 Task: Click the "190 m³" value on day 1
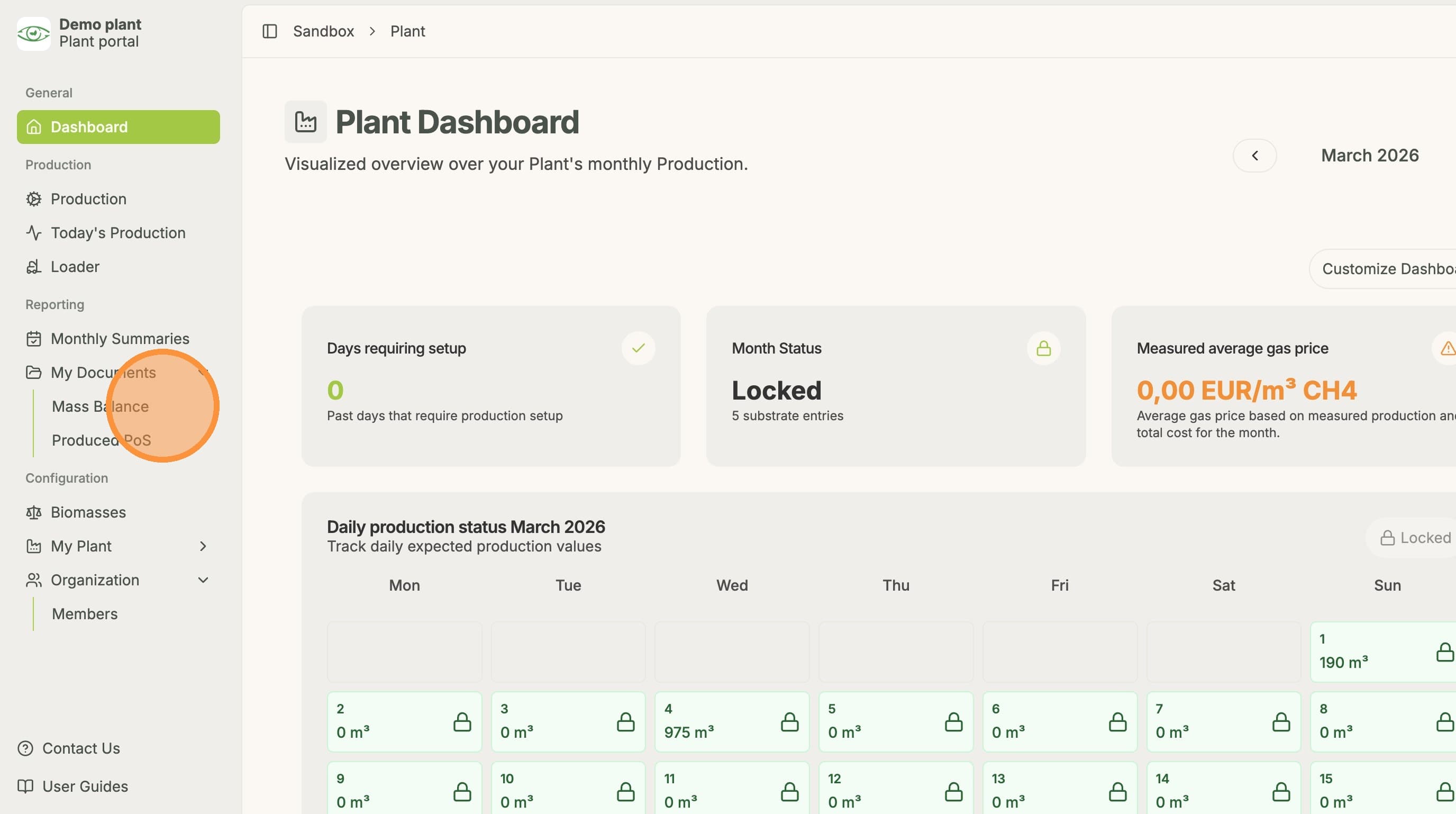pos(1343,662)
